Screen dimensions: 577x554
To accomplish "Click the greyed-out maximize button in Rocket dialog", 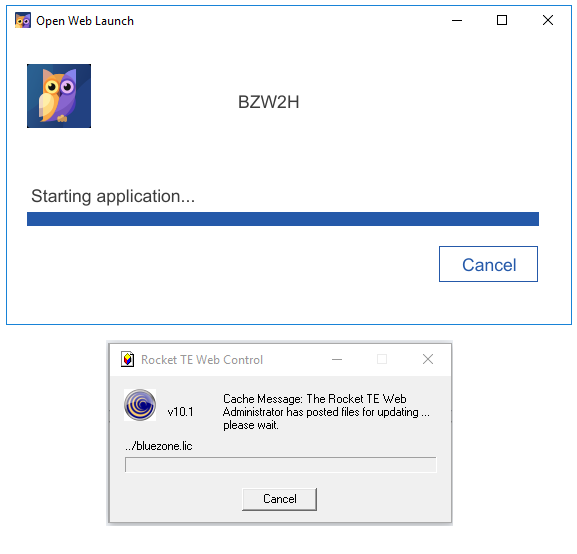I will [382, 359].
